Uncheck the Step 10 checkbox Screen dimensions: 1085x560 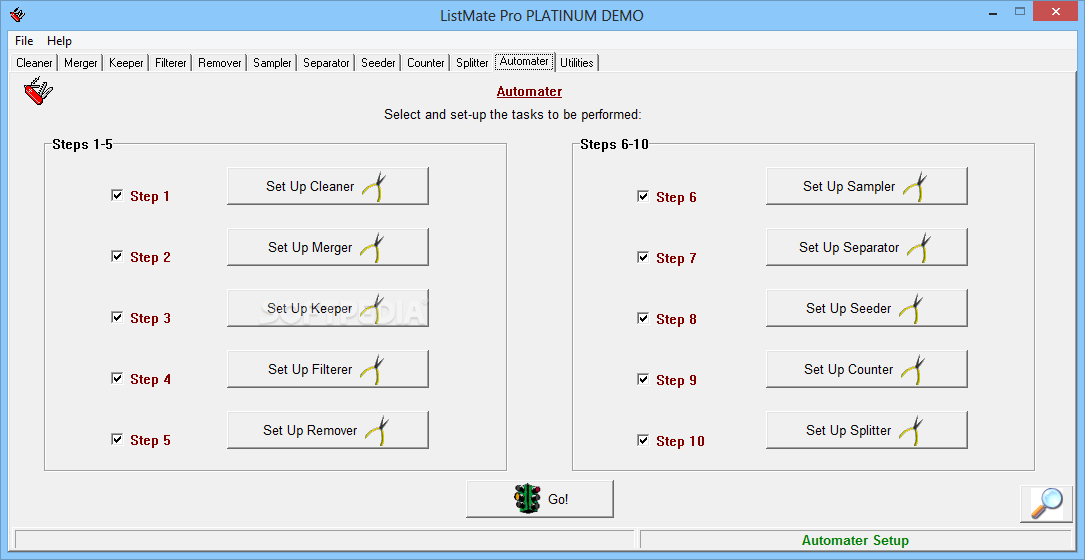coord(643,440)
